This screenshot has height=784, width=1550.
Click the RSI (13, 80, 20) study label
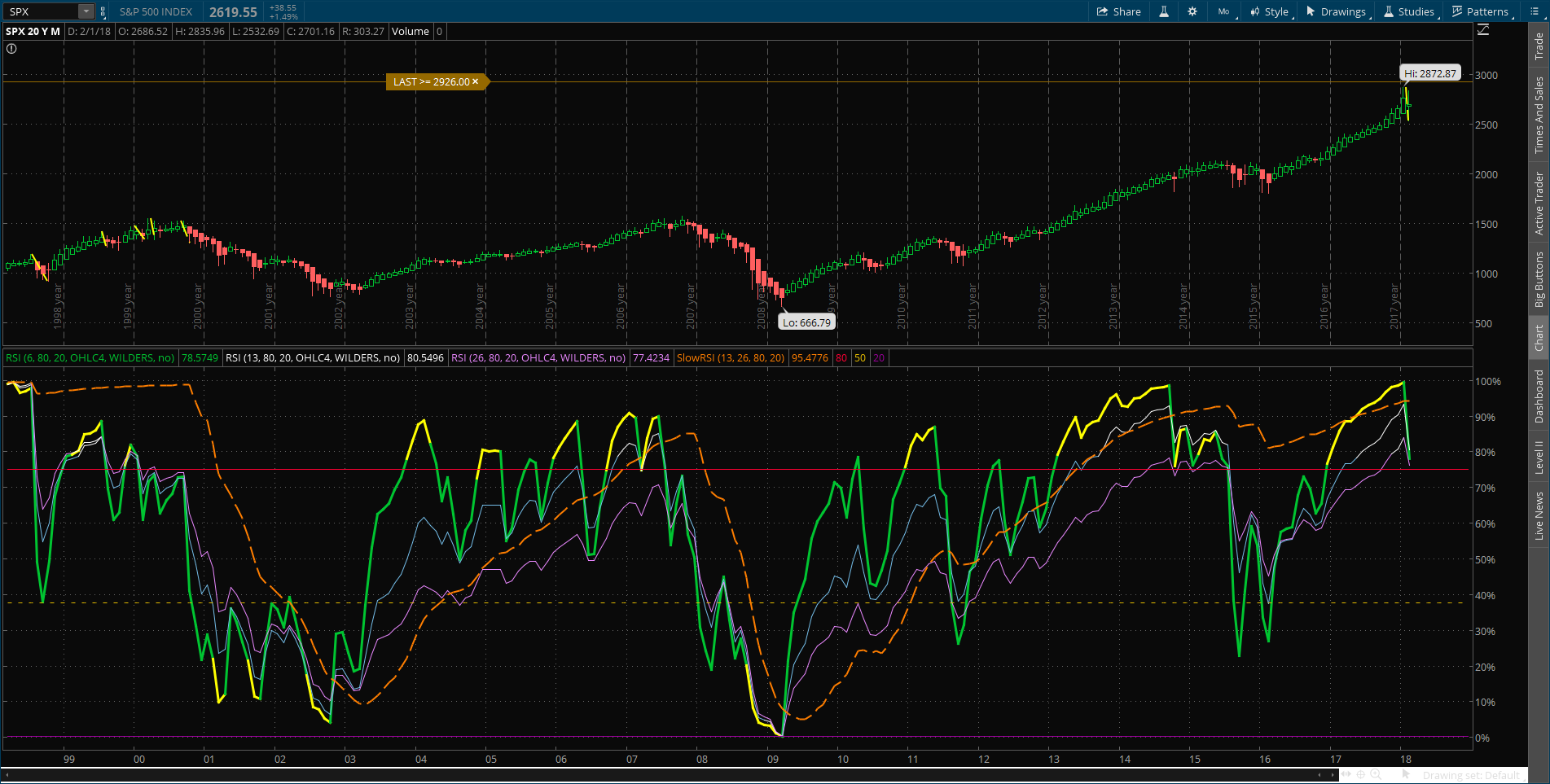[313, 357]
